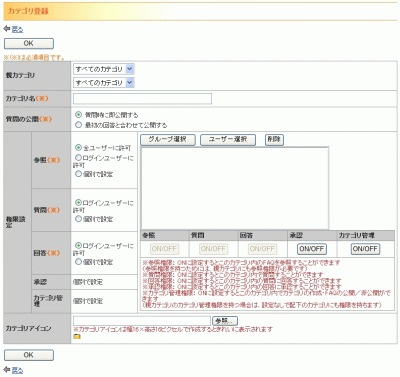Click the カテゴリ登録 page heading

click(28, 11)
